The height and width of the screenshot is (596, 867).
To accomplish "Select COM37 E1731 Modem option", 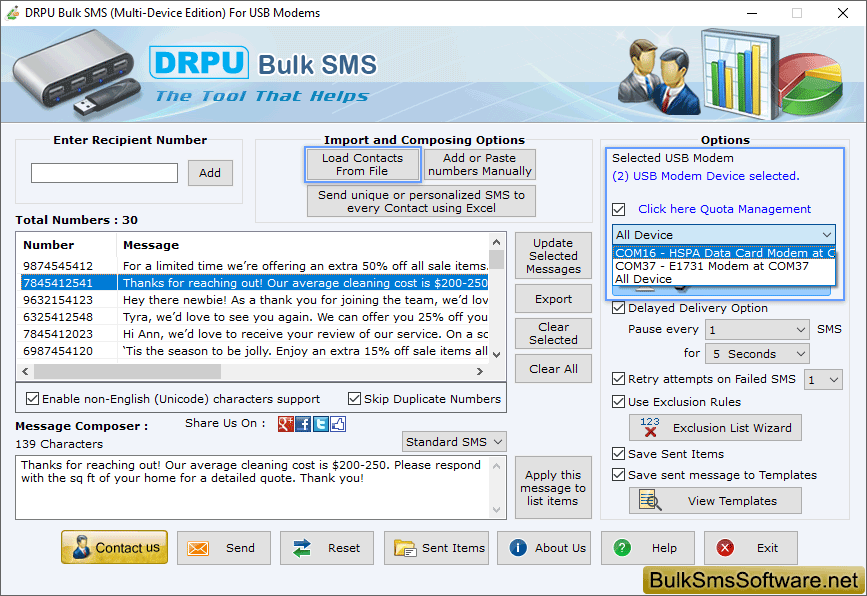I will (x=724, y=266).
